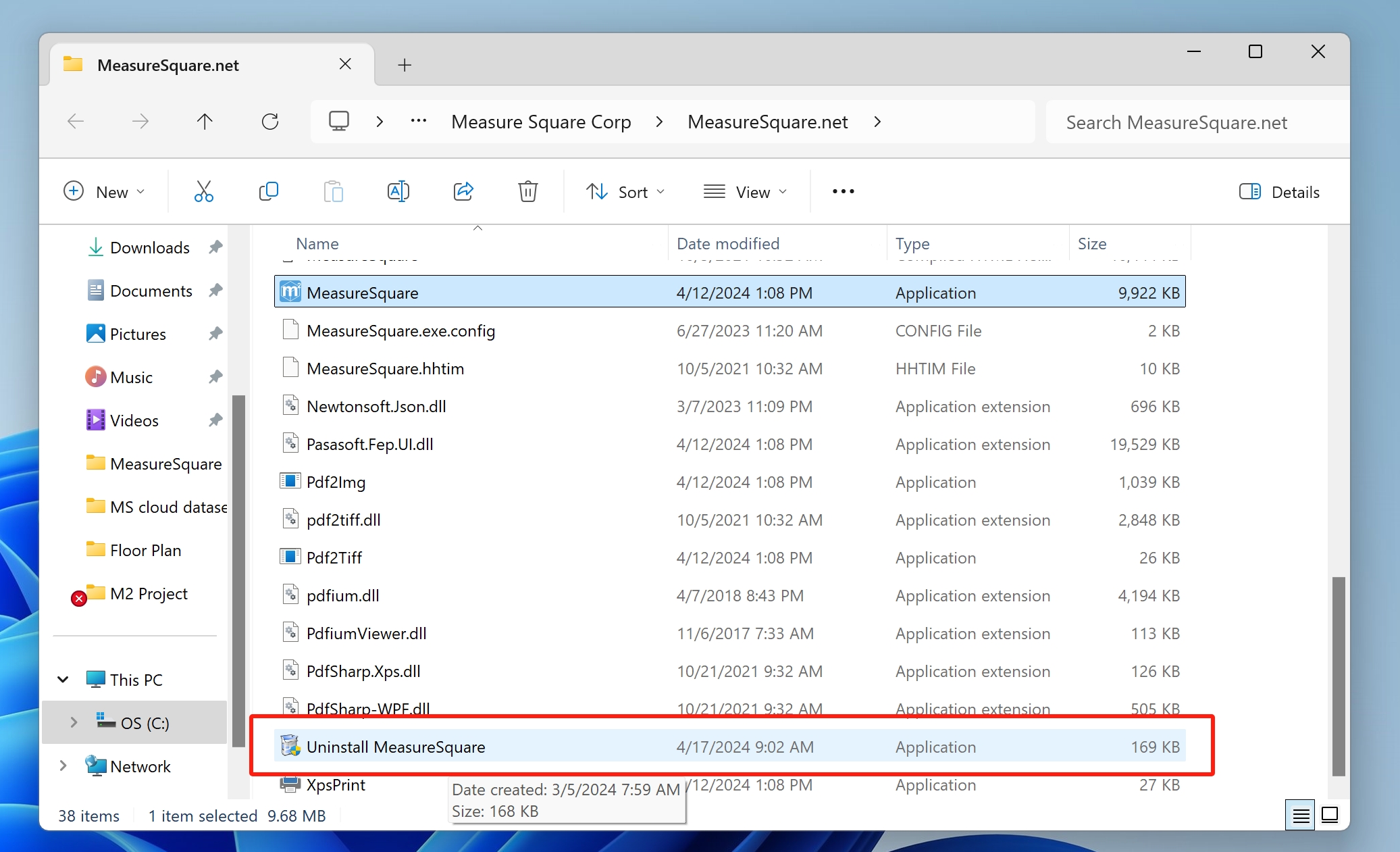Screen dimensions: 1400x852
Task: Open the See more ellipsis menu
Action: point(843,192)
